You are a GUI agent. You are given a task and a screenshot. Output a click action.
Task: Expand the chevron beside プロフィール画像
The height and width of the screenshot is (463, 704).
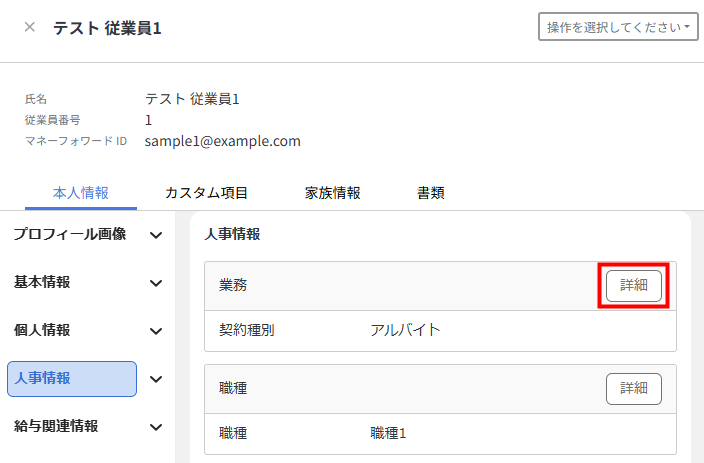click(156, 235)
